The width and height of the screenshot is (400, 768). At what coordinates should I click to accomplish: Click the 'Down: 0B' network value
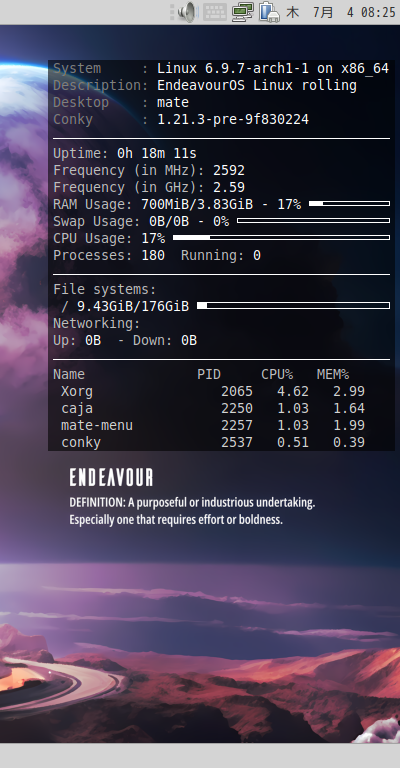tap(165, 340)
